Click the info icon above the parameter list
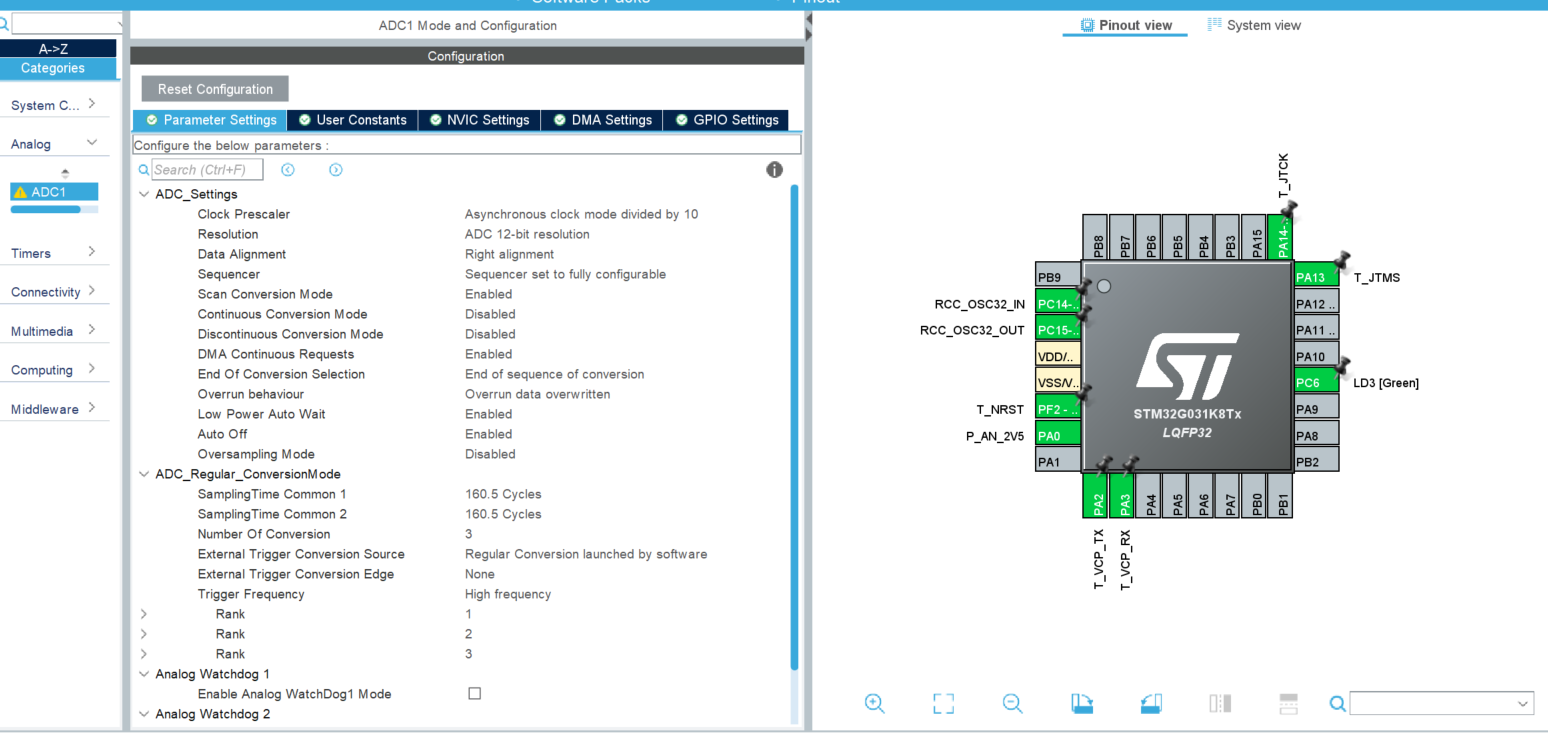This screenshot has width=1548, height=736. tap(774, 169)
